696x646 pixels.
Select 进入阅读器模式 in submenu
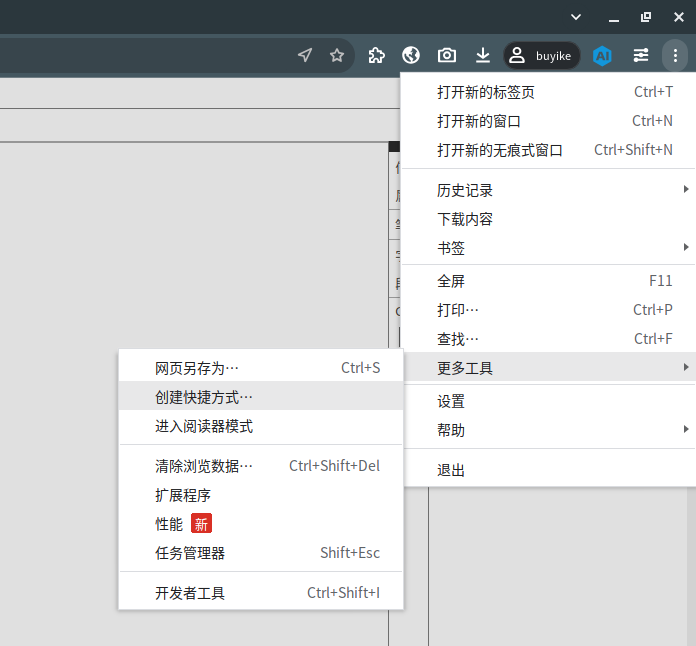click(x=261, y=426)
